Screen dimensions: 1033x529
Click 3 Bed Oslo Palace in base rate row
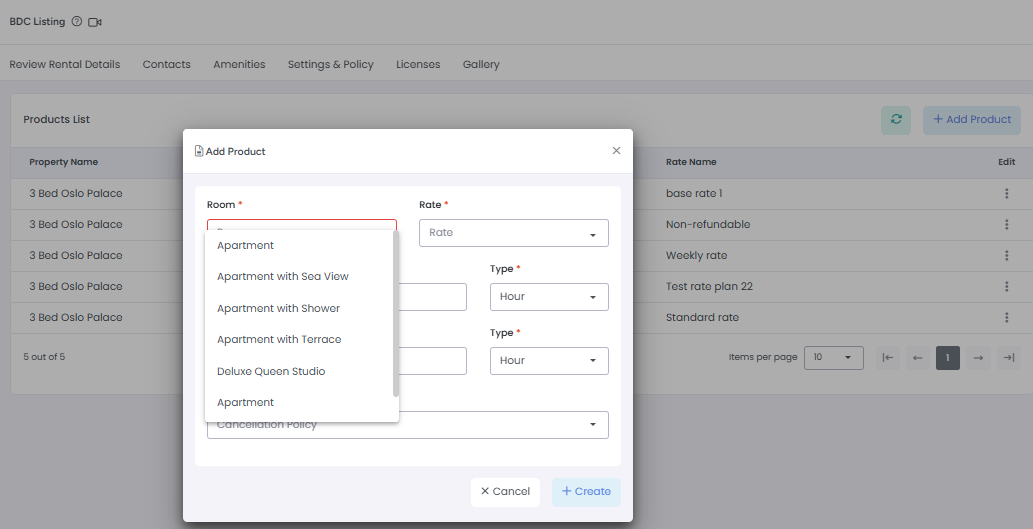(x=76, y=194)
